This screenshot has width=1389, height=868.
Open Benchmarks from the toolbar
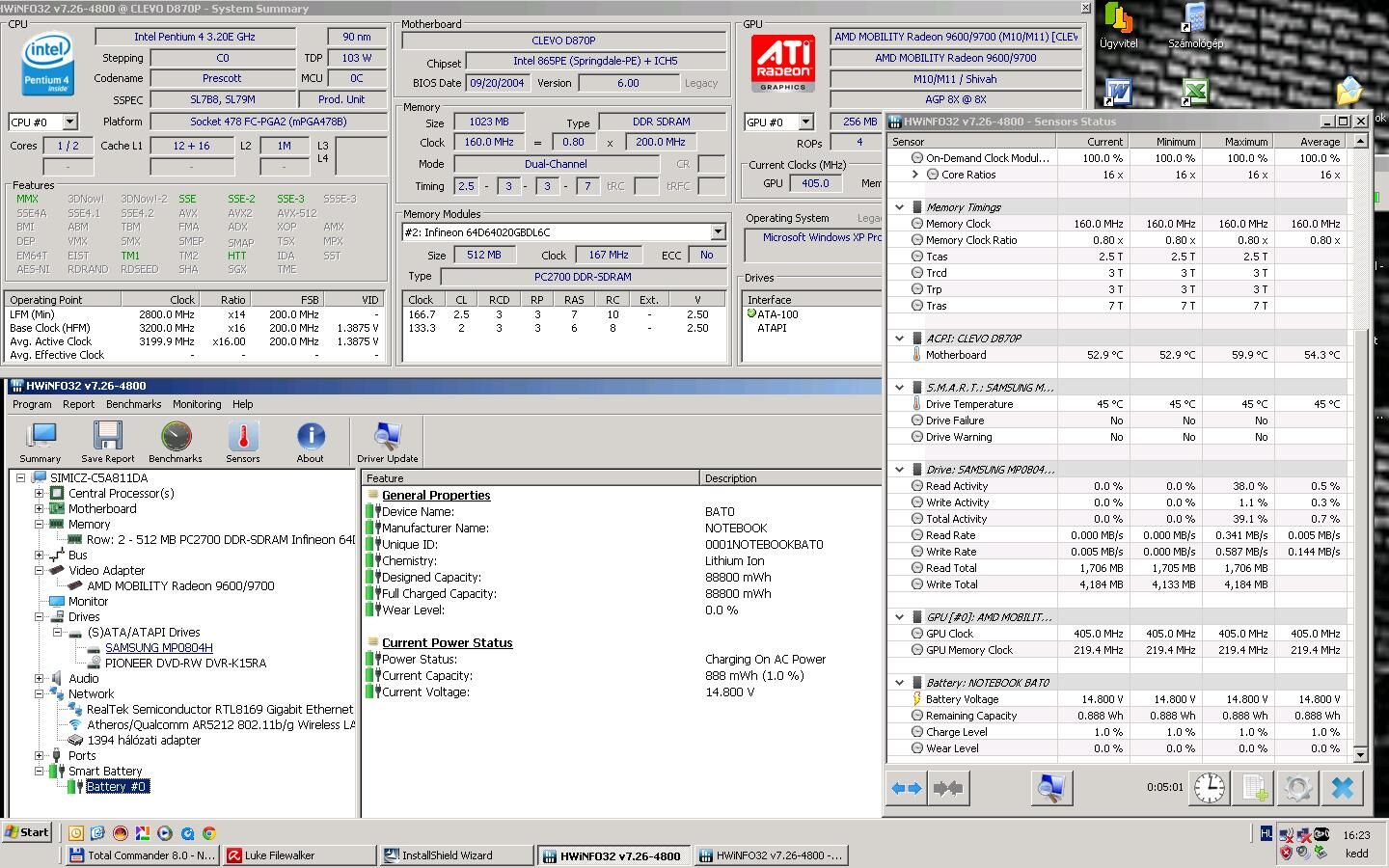coord(176,443)
